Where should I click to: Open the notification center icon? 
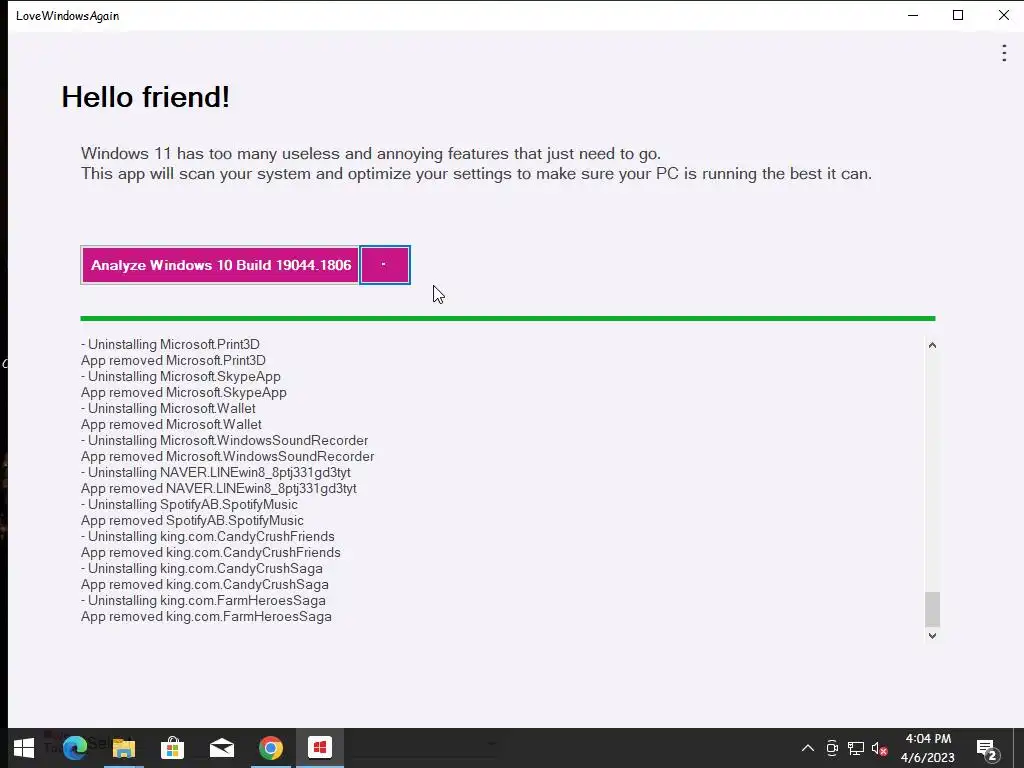click(x=987, y=749)
